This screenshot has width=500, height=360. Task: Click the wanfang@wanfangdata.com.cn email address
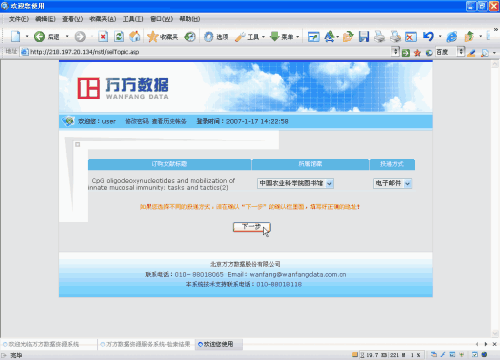click(x=298, y=275)
